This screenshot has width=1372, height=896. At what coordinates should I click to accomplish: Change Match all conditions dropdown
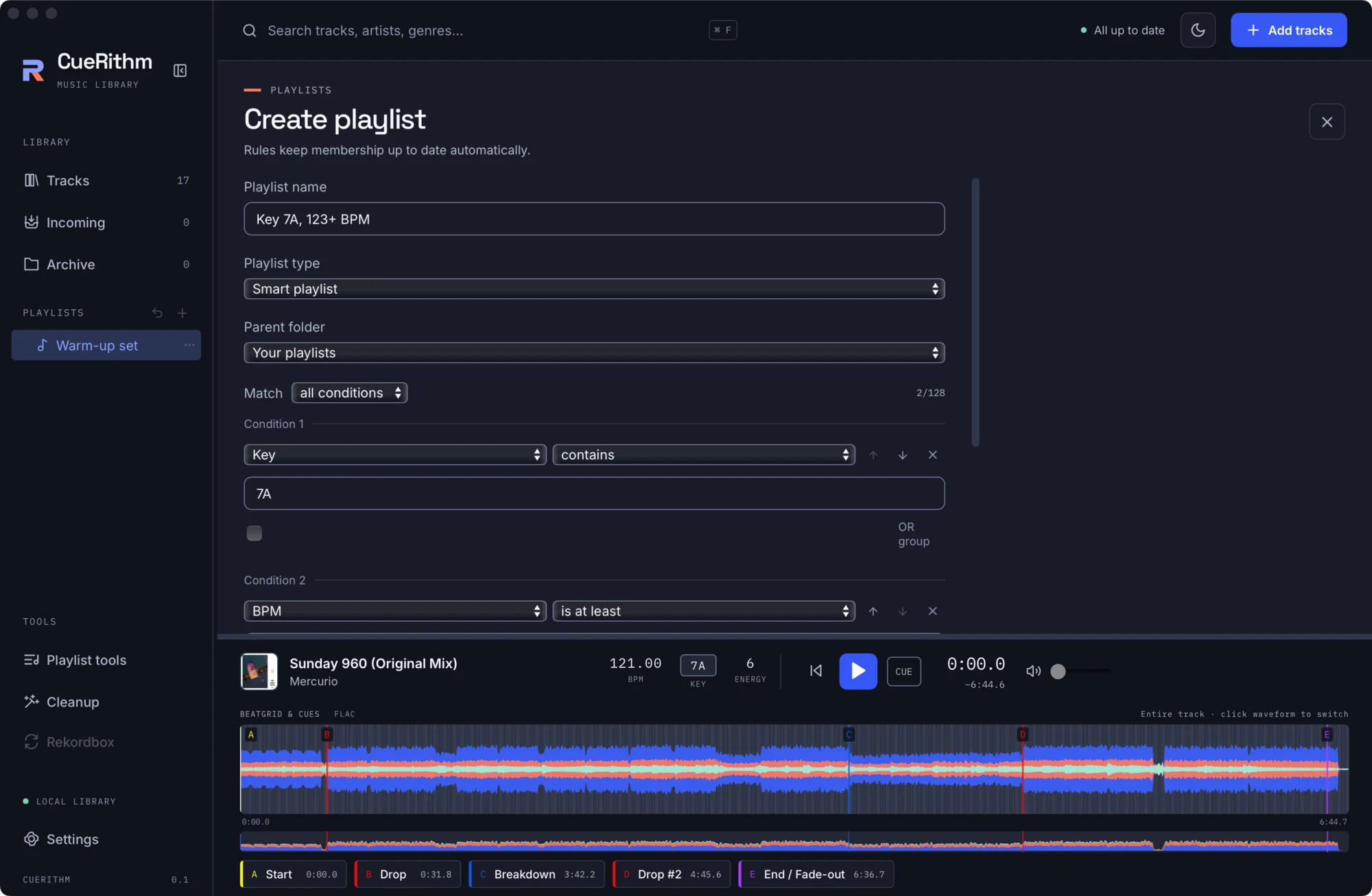(350, 393)
